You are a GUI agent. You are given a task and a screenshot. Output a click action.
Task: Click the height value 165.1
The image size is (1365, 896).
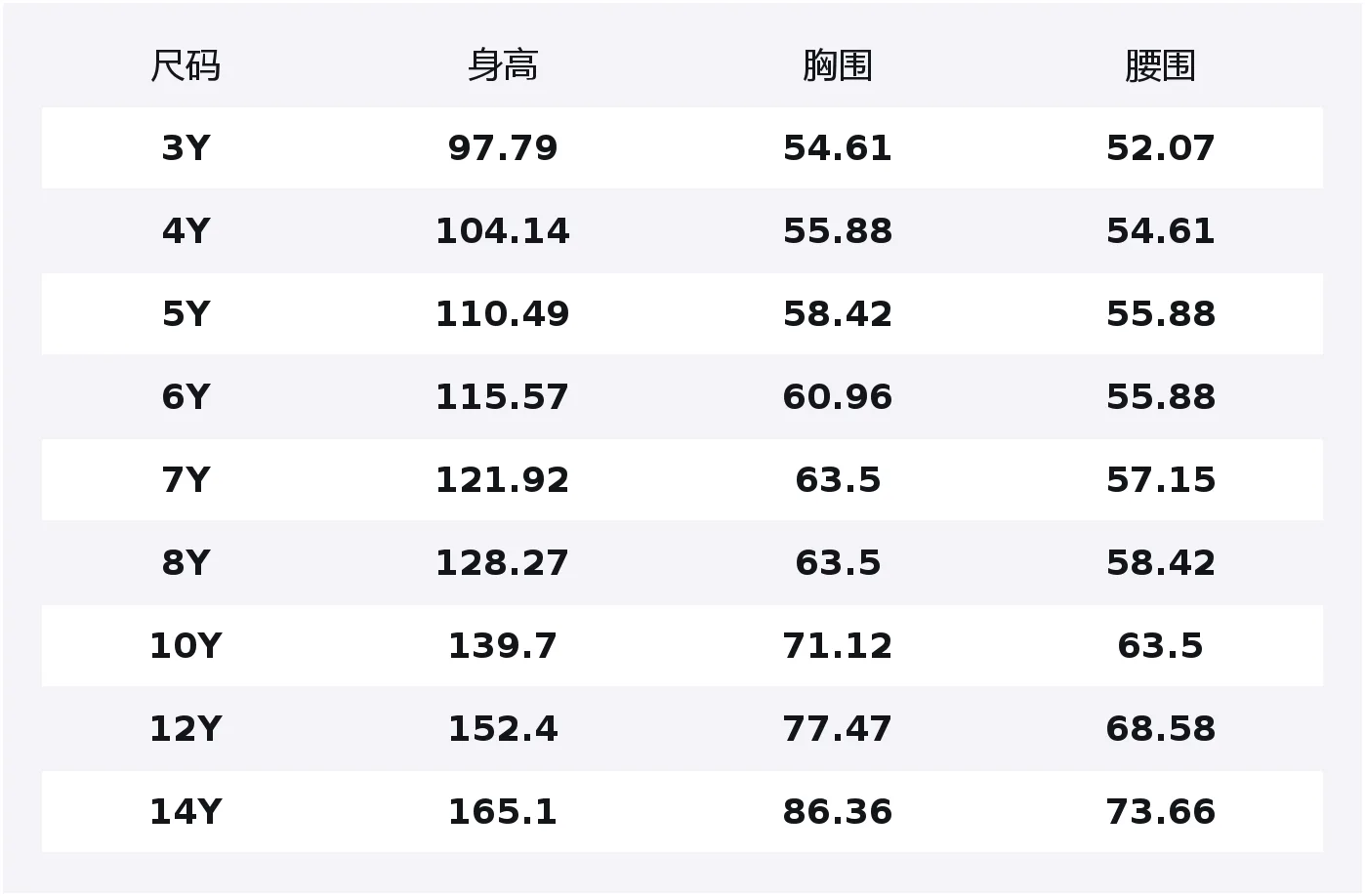pyautogui.click(x=502, y=812)
